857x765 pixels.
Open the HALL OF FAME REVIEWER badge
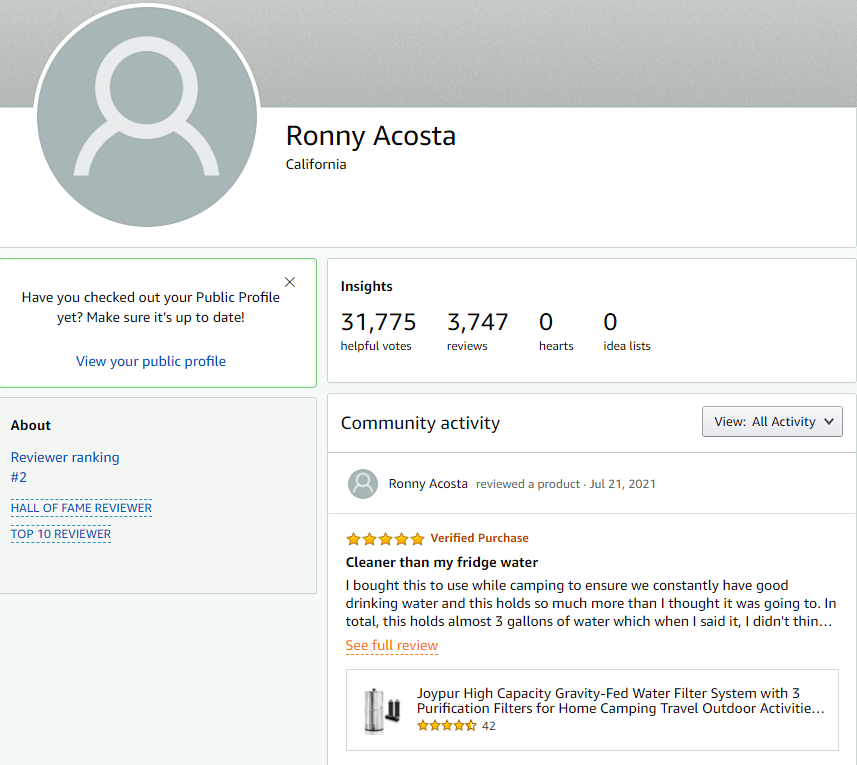click(x=81, y=508)
